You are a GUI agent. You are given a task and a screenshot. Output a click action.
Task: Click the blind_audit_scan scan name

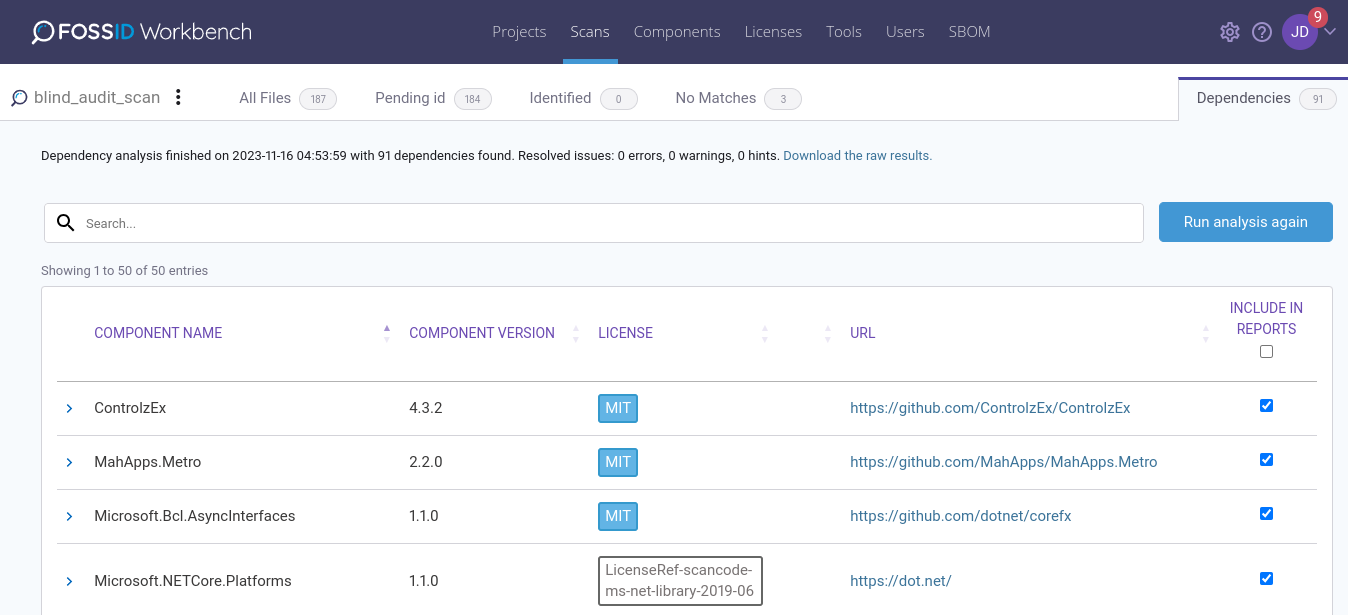click(x=97, y=98)
